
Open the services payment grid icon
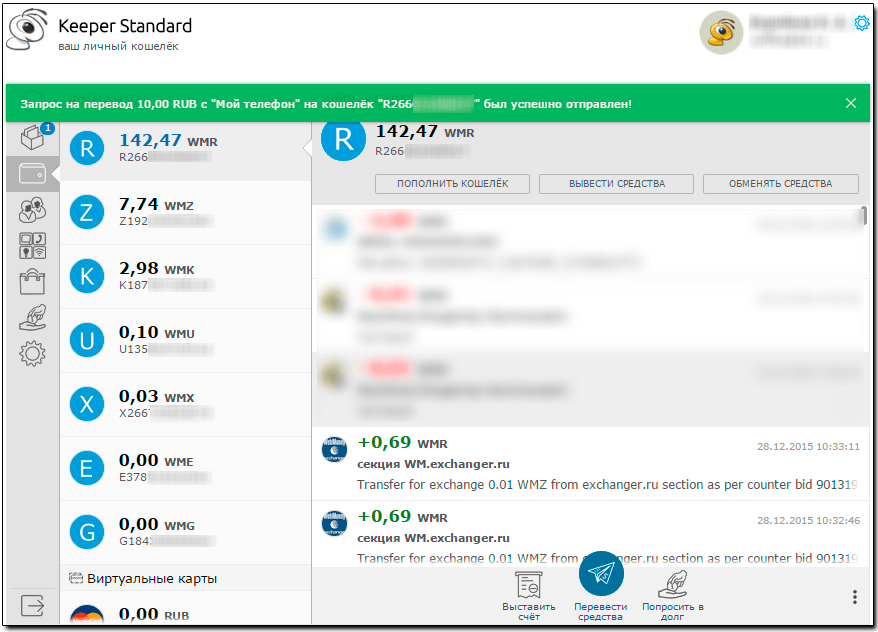(32, 246)
